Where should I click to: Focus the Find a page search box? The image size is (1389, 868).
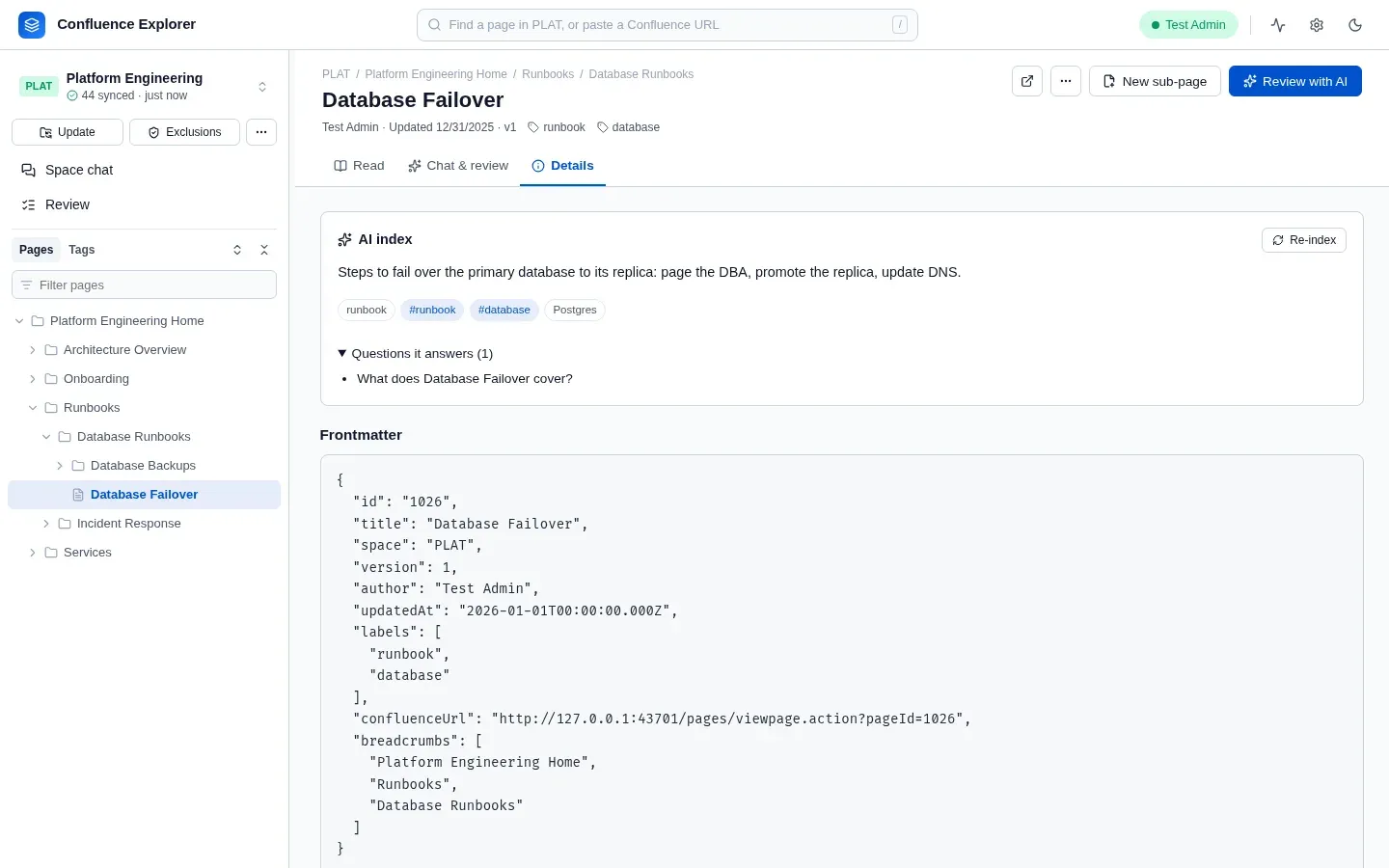pos(667,25)
